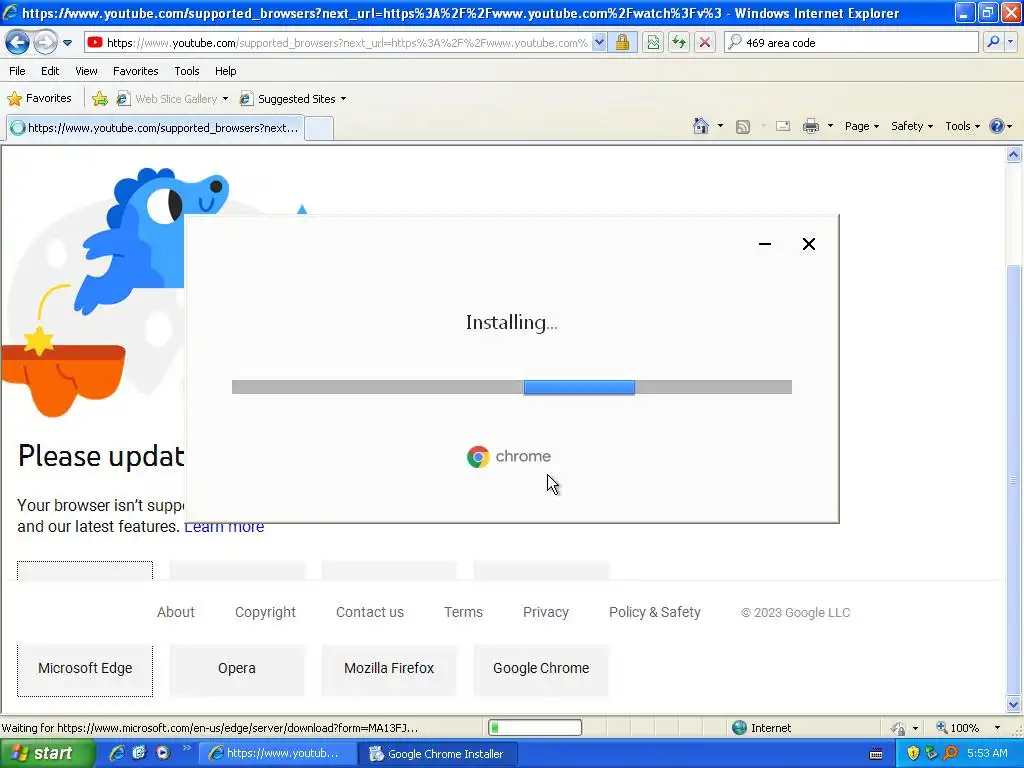Open a new blank tab
The image size is (1024, 768).
[319, 128]
